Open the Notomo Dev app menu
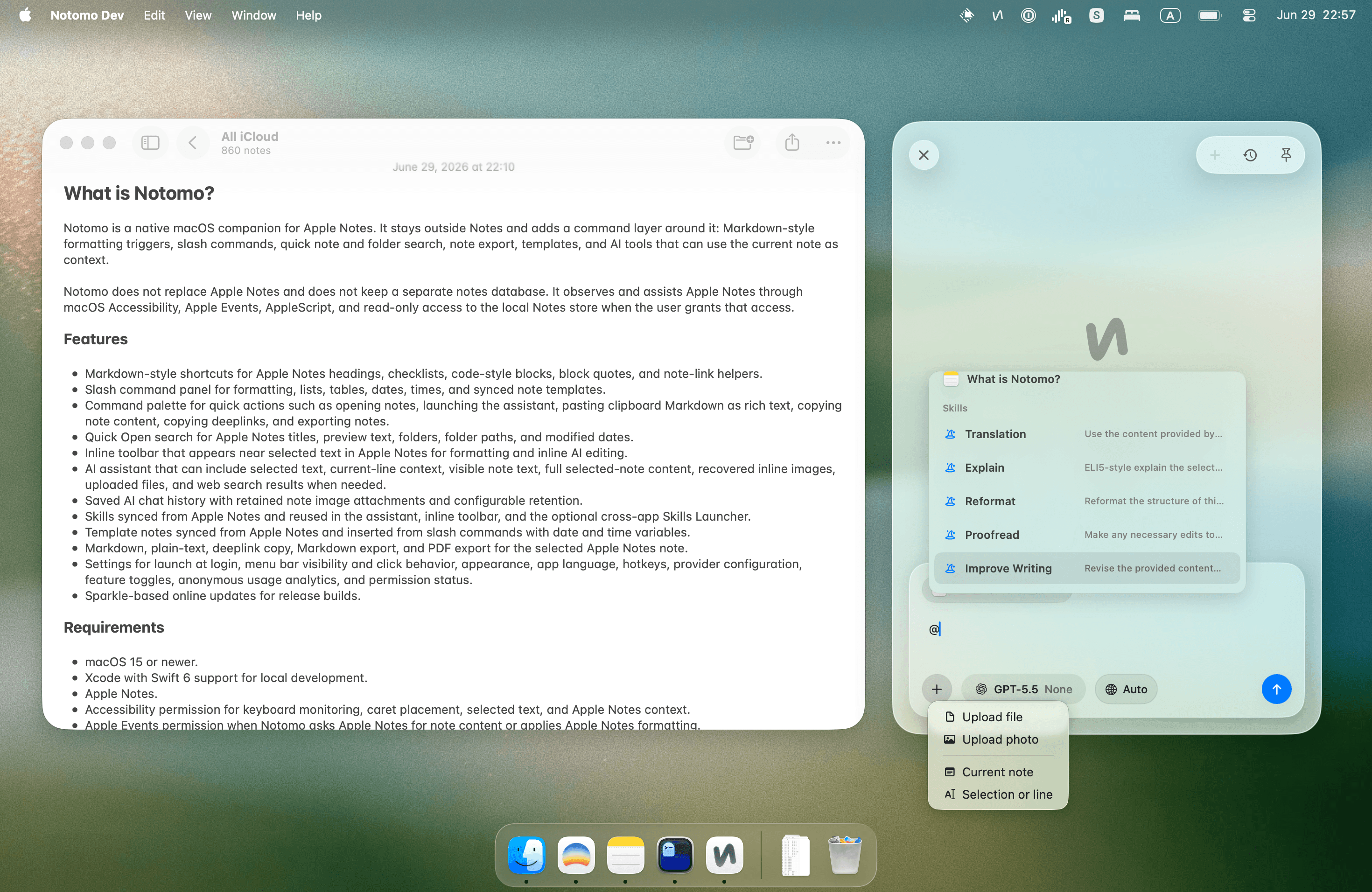 point(87,15)
